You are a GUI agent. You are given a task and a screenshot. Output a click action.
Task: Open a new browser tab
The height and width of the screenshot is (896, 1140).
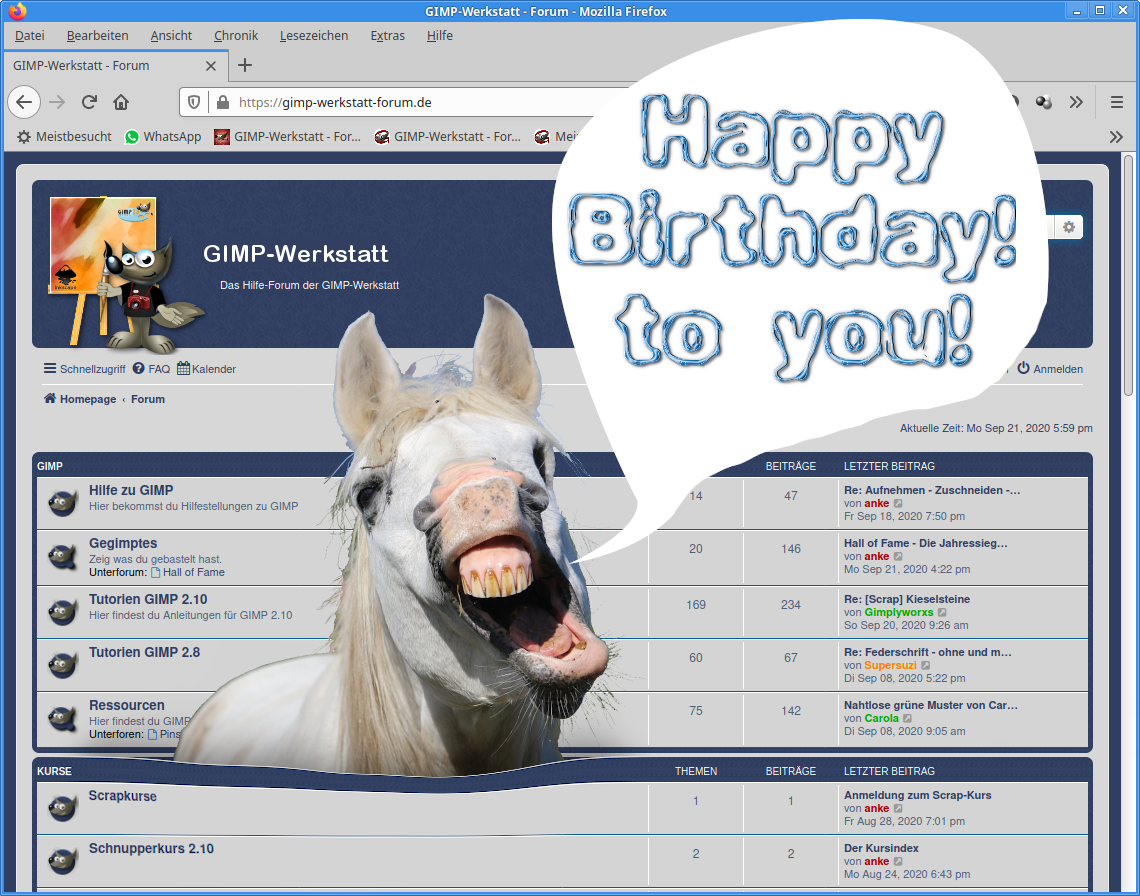[x=245, y=65]
